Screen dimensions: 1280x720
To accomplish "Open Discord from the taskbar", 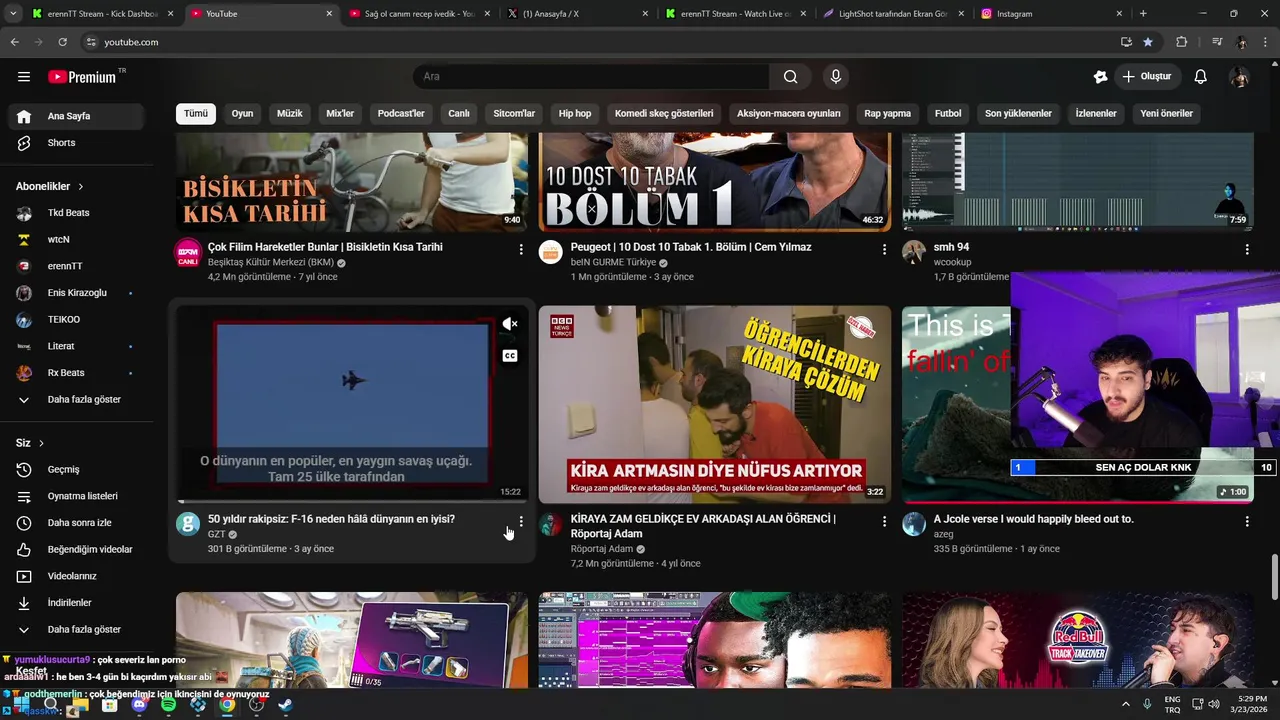I will [x=139, y=705].
